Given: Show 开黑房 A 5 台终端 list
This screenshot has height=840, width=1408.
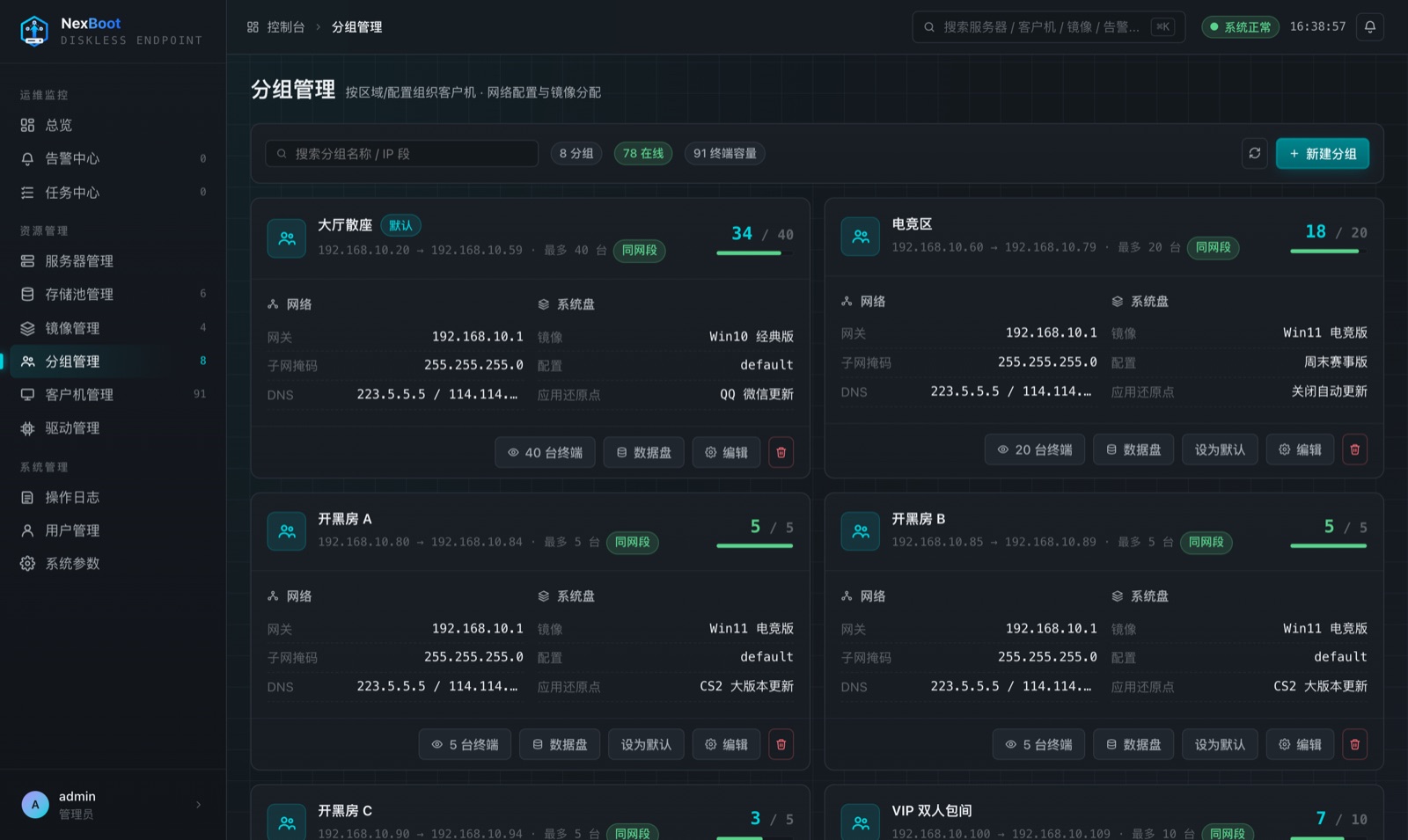Looking at the screenshot, I should point(465,744).
